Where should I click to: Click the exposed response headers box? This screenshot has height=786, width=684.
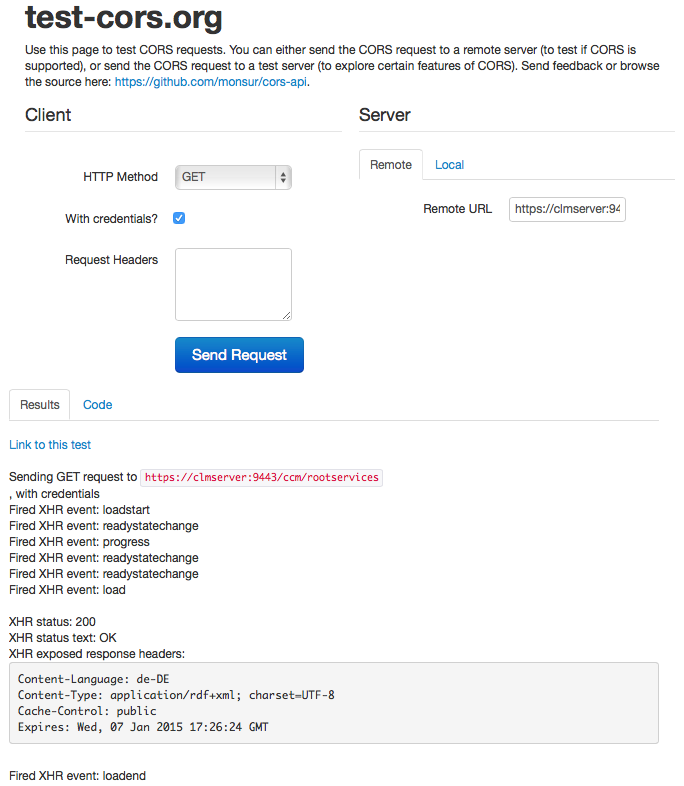point(333,703)
